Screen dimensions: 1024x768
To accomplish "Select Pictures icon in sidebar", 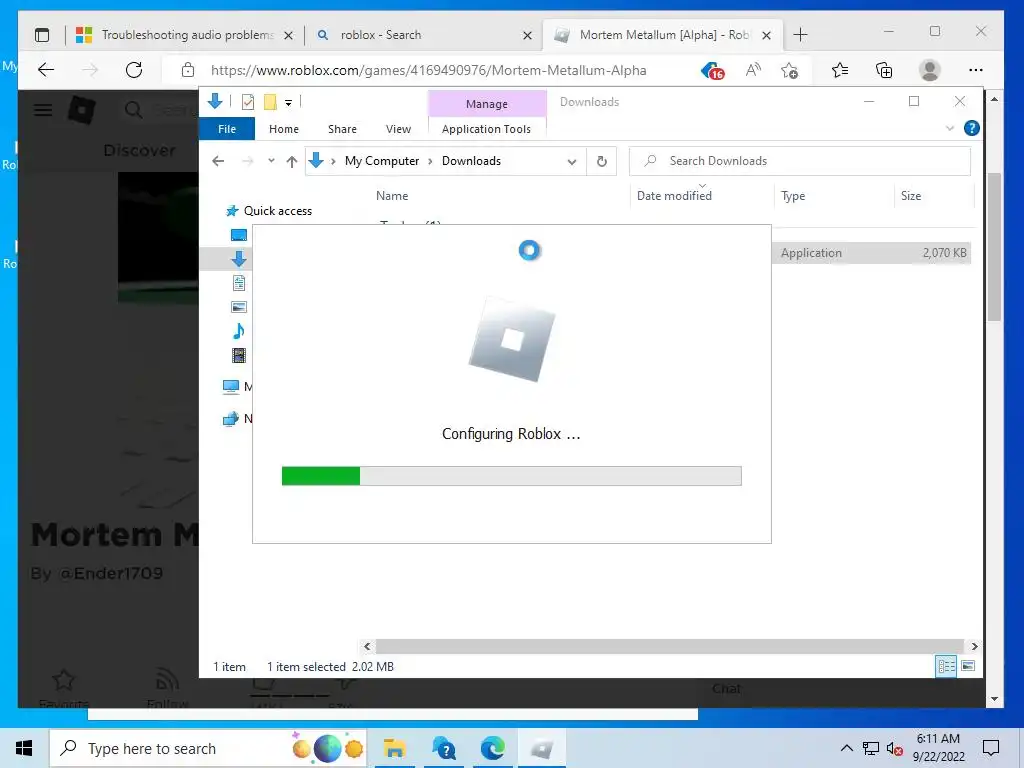I will click(239, 307).
